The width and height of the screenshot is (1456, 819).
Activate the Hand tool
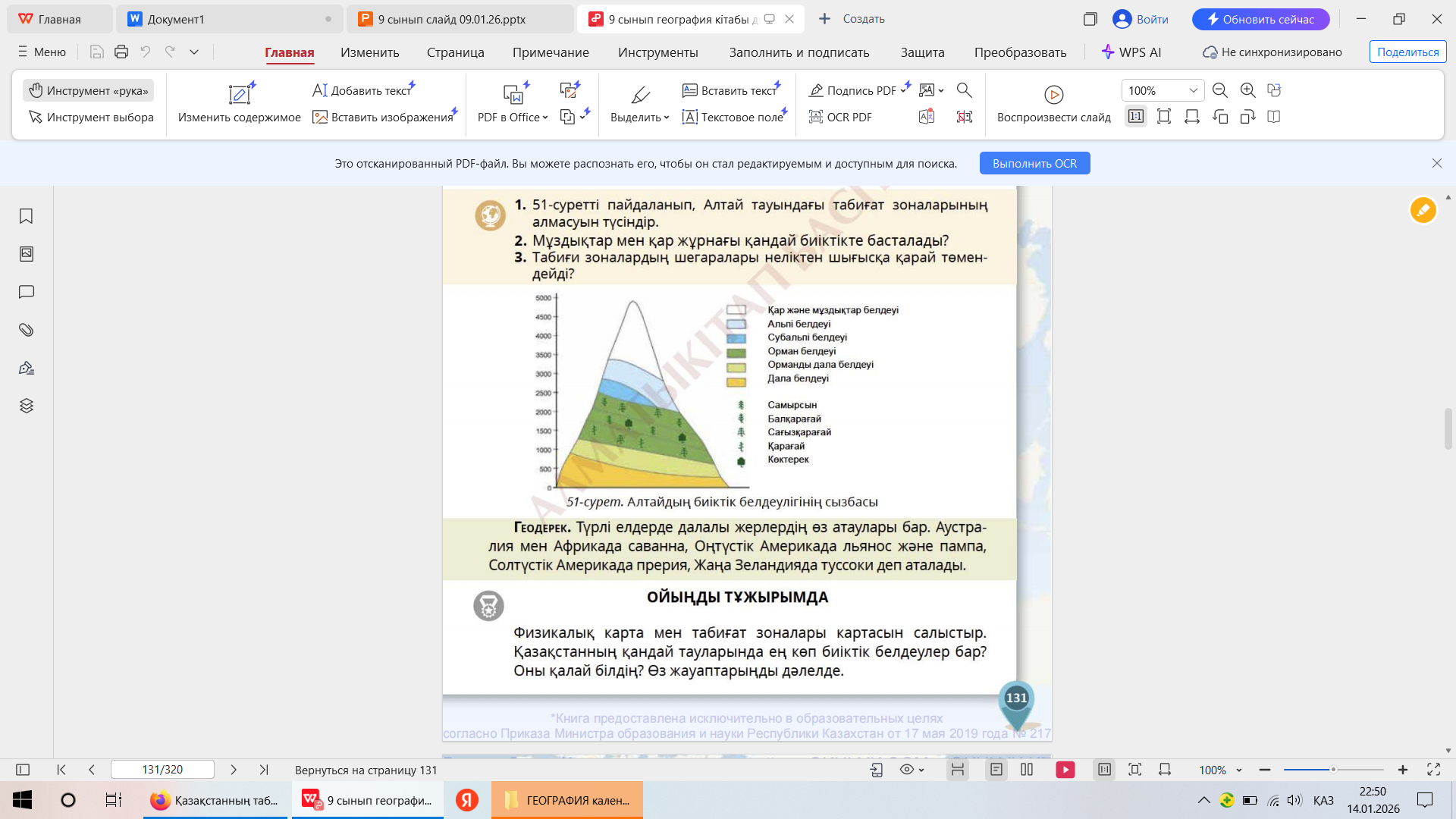pos(89,90)
